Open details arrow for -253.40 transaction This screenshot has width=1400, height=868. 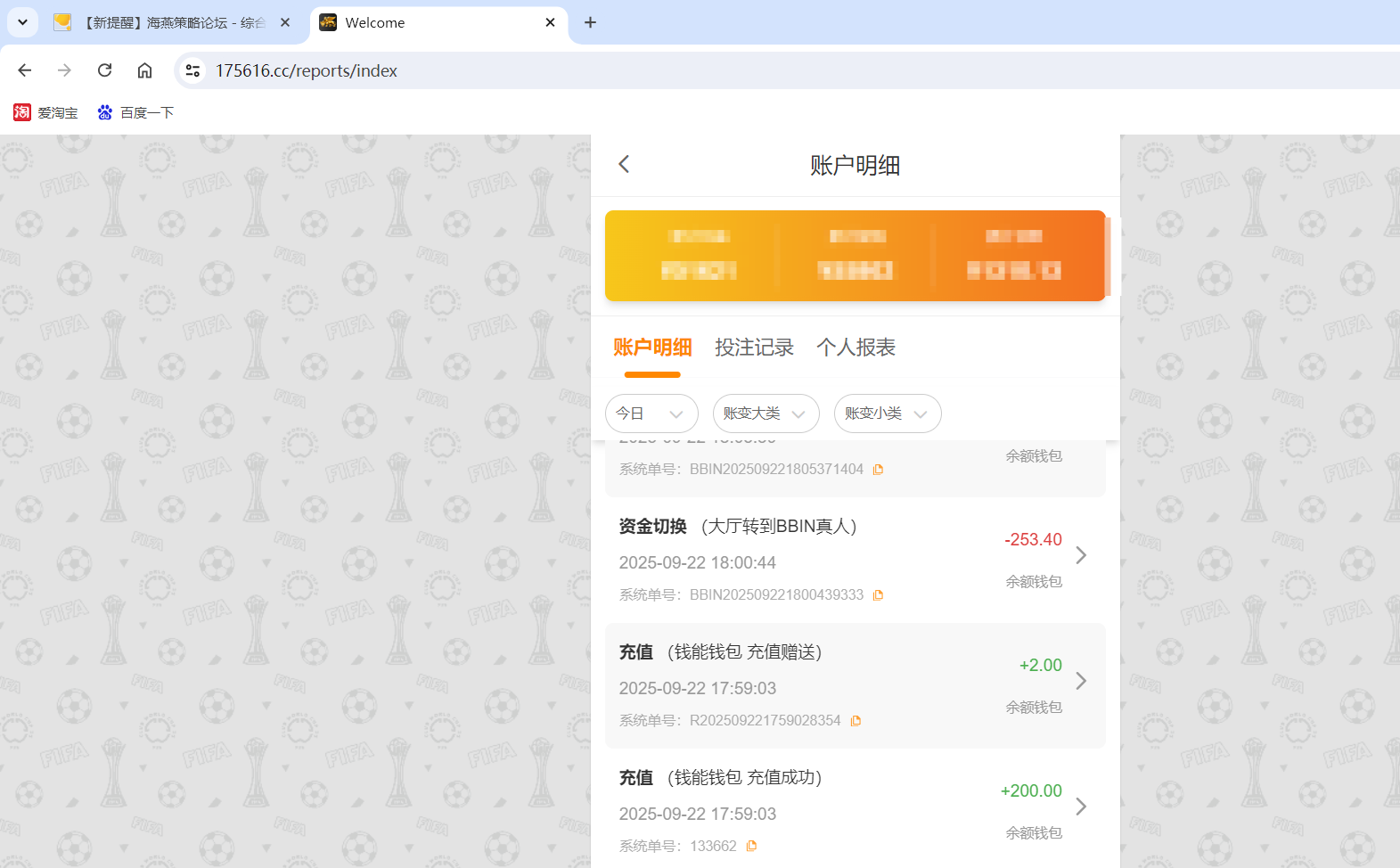[1081, 555]
